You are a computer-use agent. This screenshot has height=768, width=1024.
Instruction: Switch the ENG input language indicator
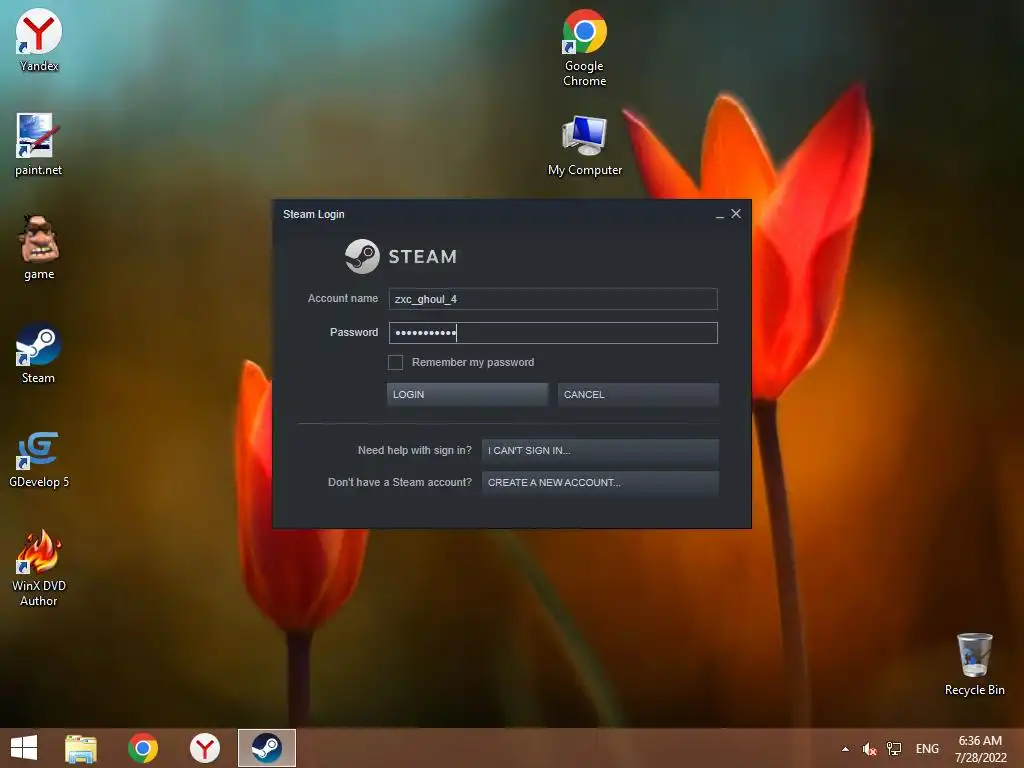tap(927, 749)
